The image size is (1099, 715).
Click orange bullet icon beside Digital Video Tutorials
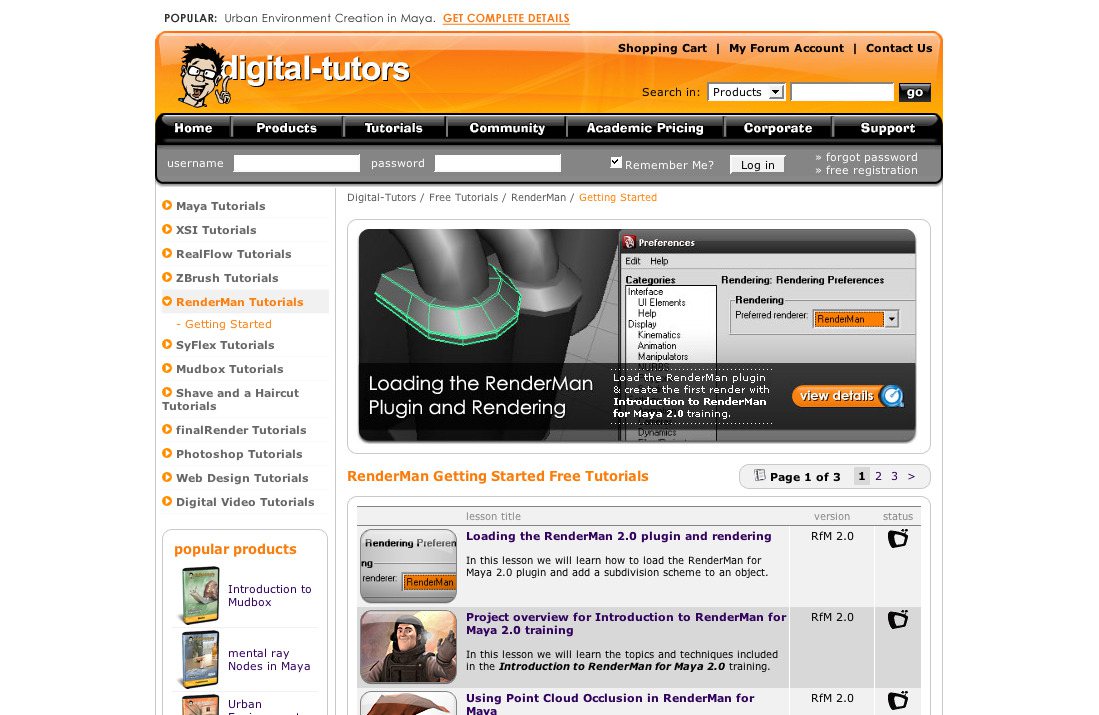tap(167, 501)
